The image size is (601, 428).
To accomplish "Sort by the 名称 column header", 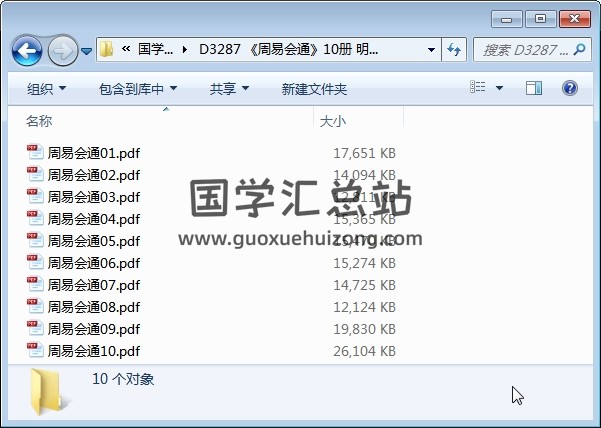I will (x=39, y=121).
